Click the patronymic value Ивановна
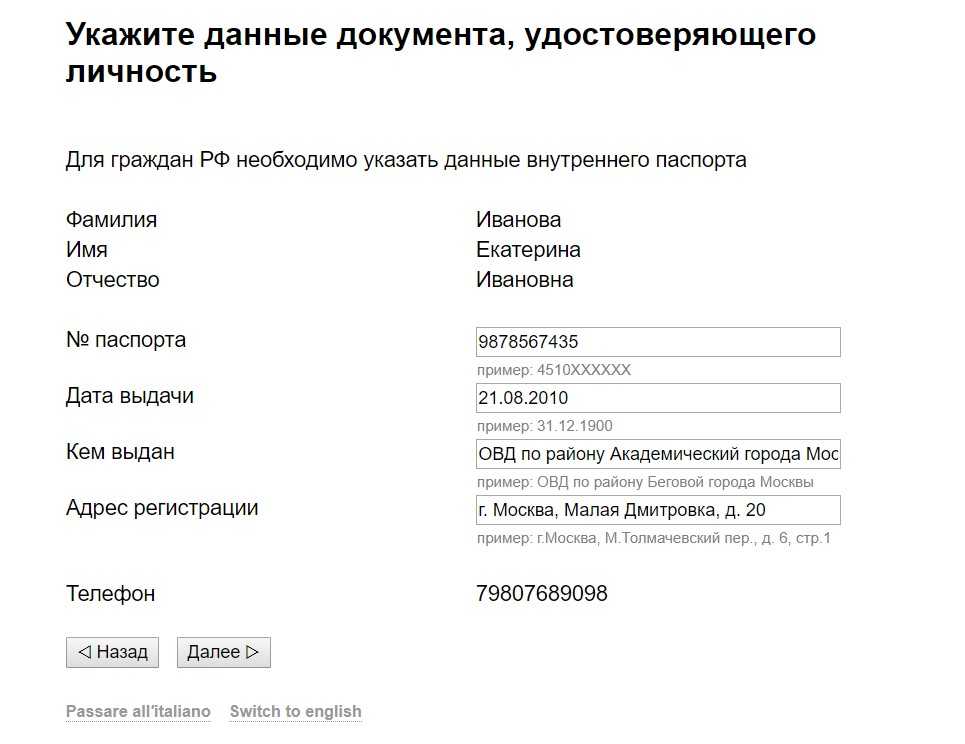965x744 pixels. pos(524,280)
